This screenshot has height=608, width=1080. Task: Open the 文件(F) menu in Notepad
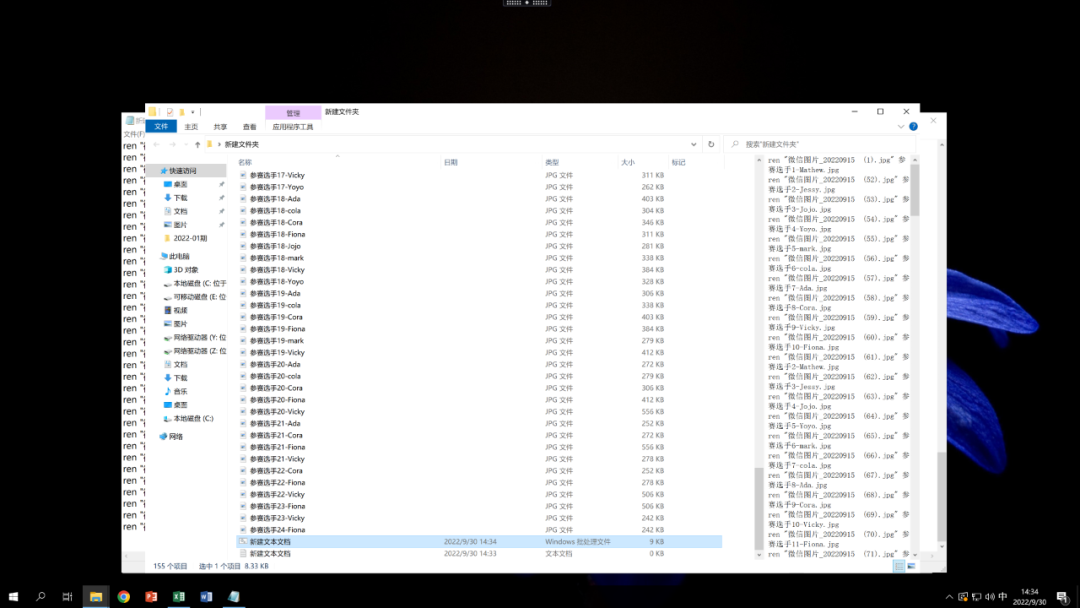point(134,134)
